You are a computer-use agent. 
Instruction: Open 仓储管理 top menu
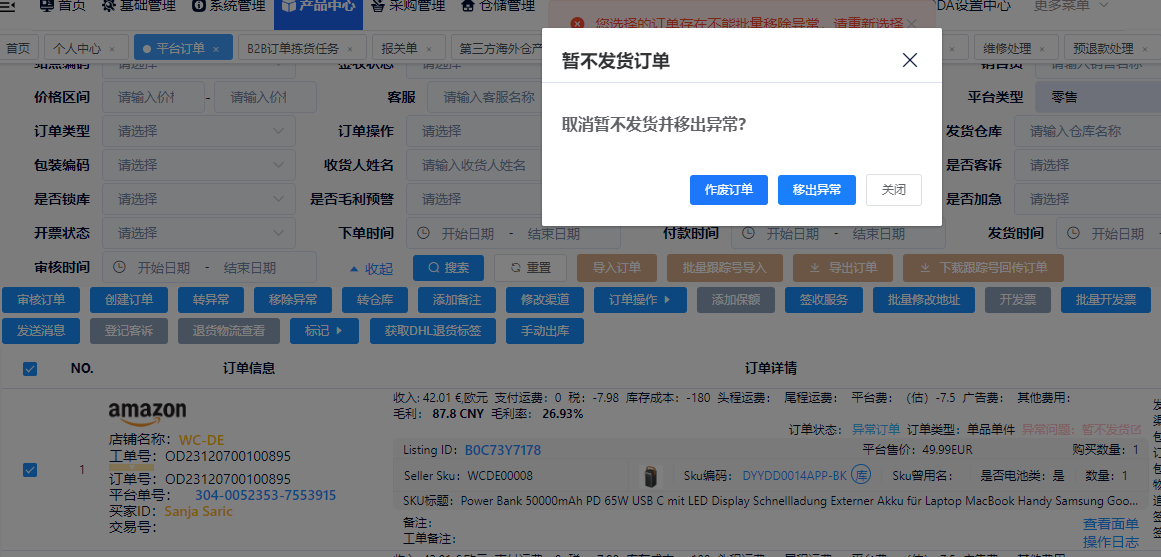pos(498,7)
